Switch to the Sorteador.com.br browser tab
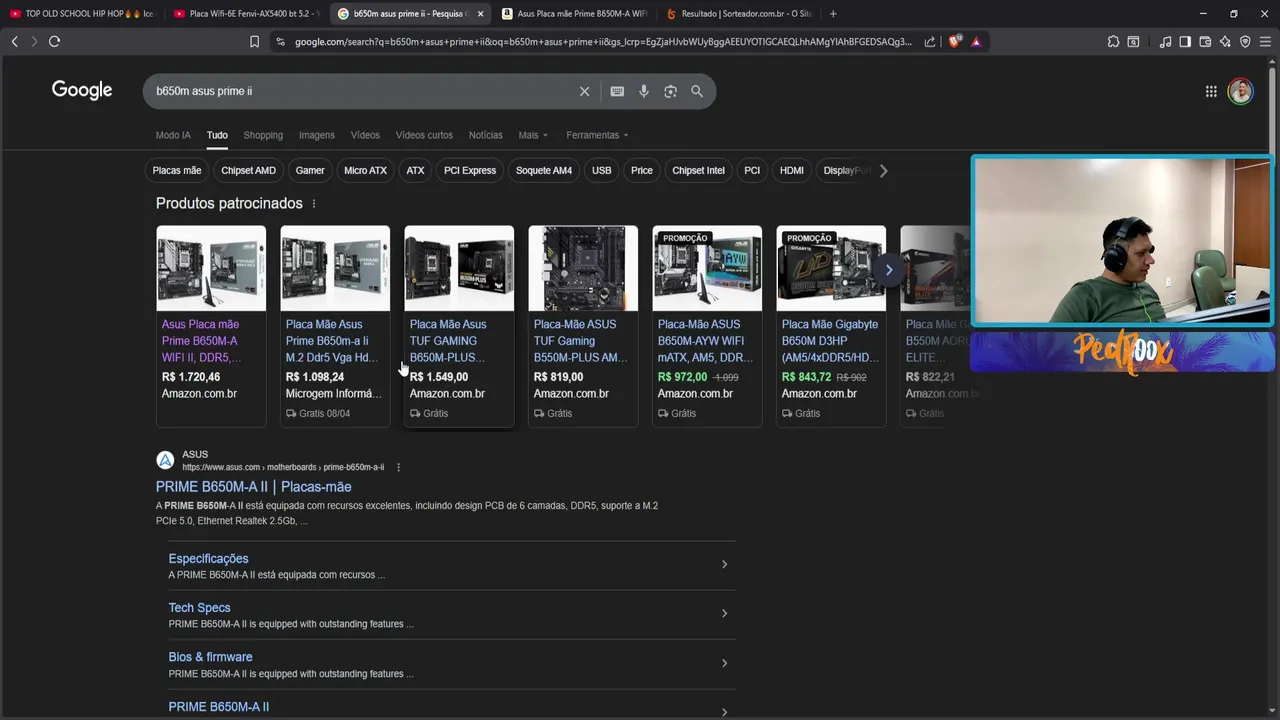The height and width of the screenshot is (720, 1280). (x=738, y=14)
